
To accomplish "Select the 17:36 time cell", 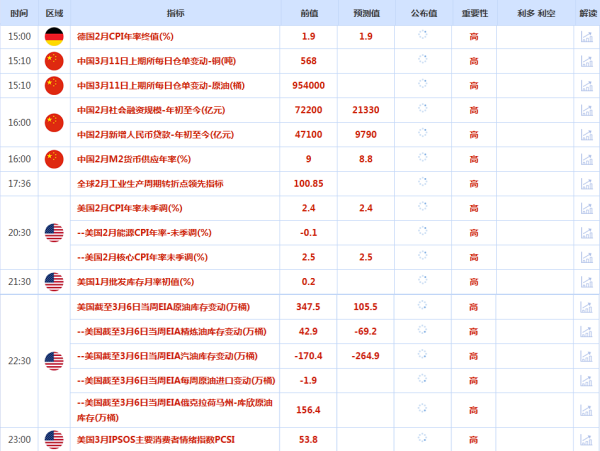I will pos(20,184).
